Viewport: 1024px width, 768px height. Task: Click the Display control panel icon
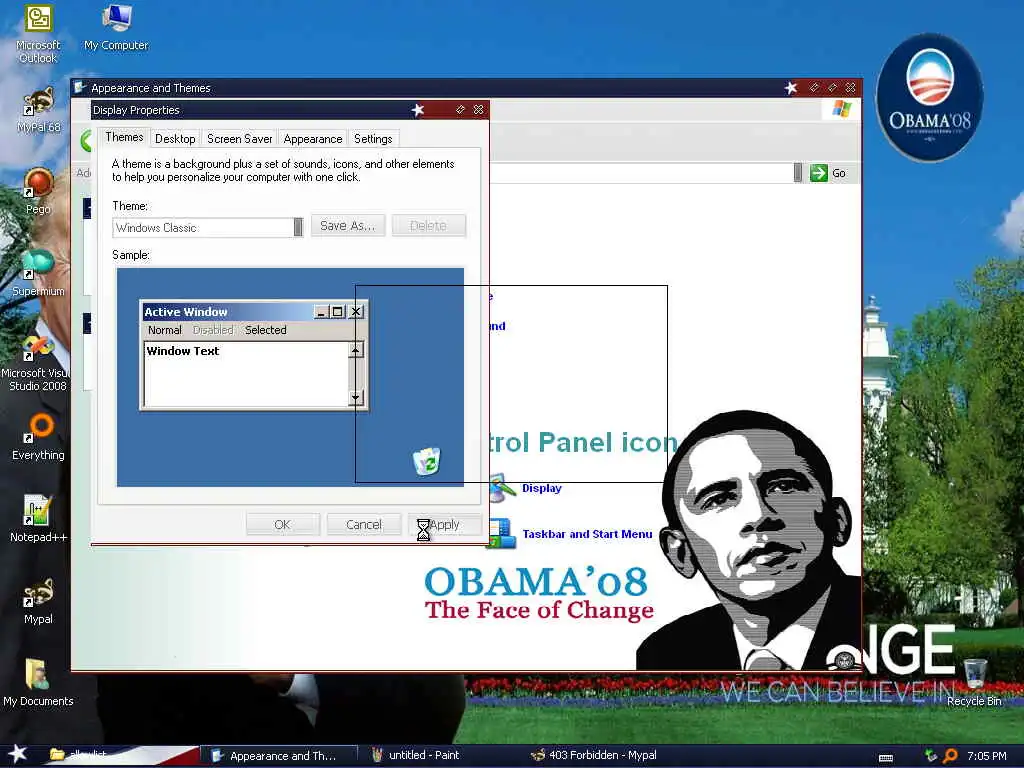click(x=501, y=488)
